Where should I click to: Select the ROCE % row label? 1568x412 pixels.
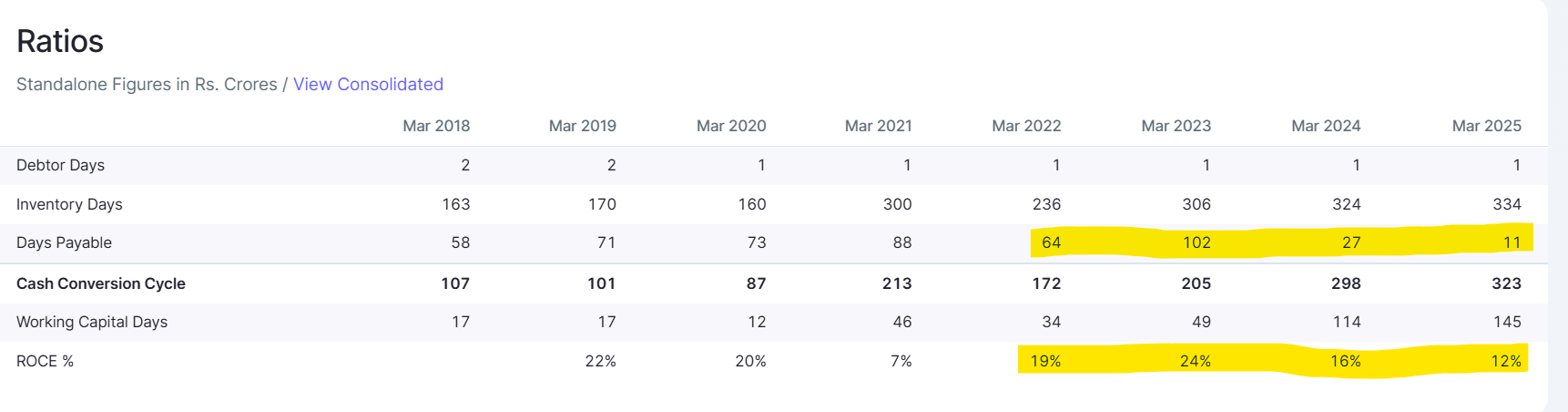pos(45,361)
